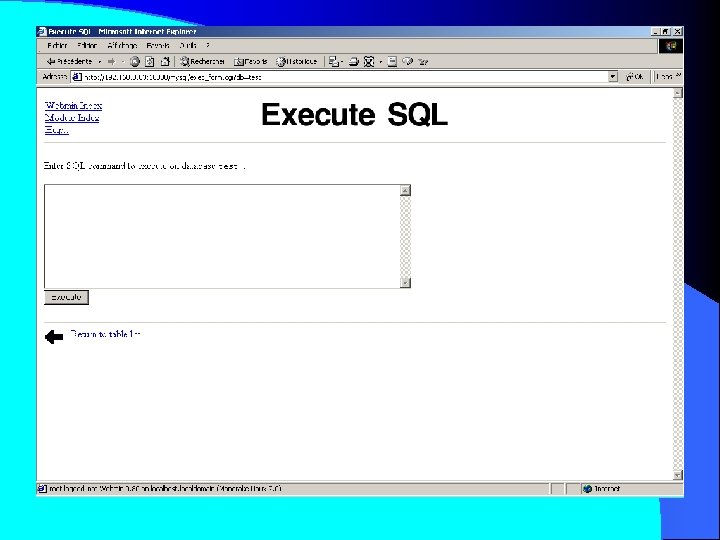Screen dimensions: 720x540
Task: Click the text area scroll down arrow
Action: (x=405, y=282)
